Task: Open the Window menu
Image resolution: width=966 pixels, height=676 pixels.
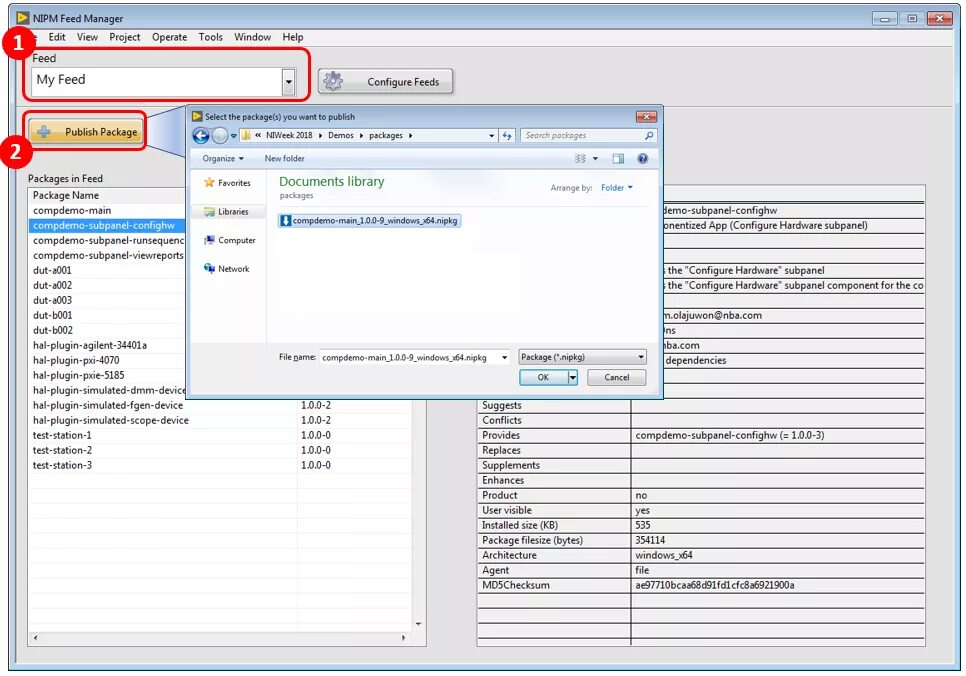Action: pos(252,37)
